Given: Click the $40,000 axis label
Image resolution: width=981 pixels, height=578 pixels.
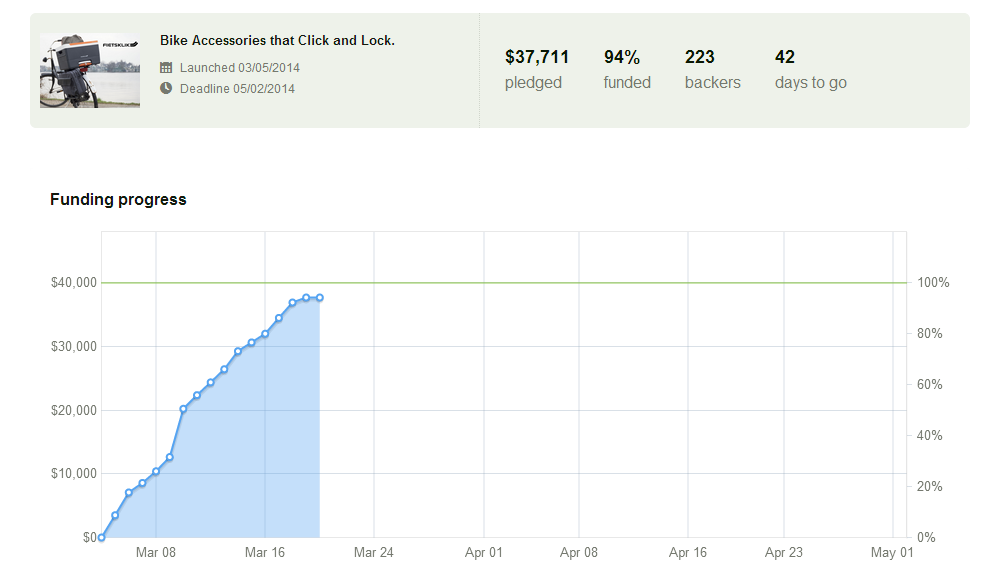Looking at the screenshot, I should click(x=74, y=283).
